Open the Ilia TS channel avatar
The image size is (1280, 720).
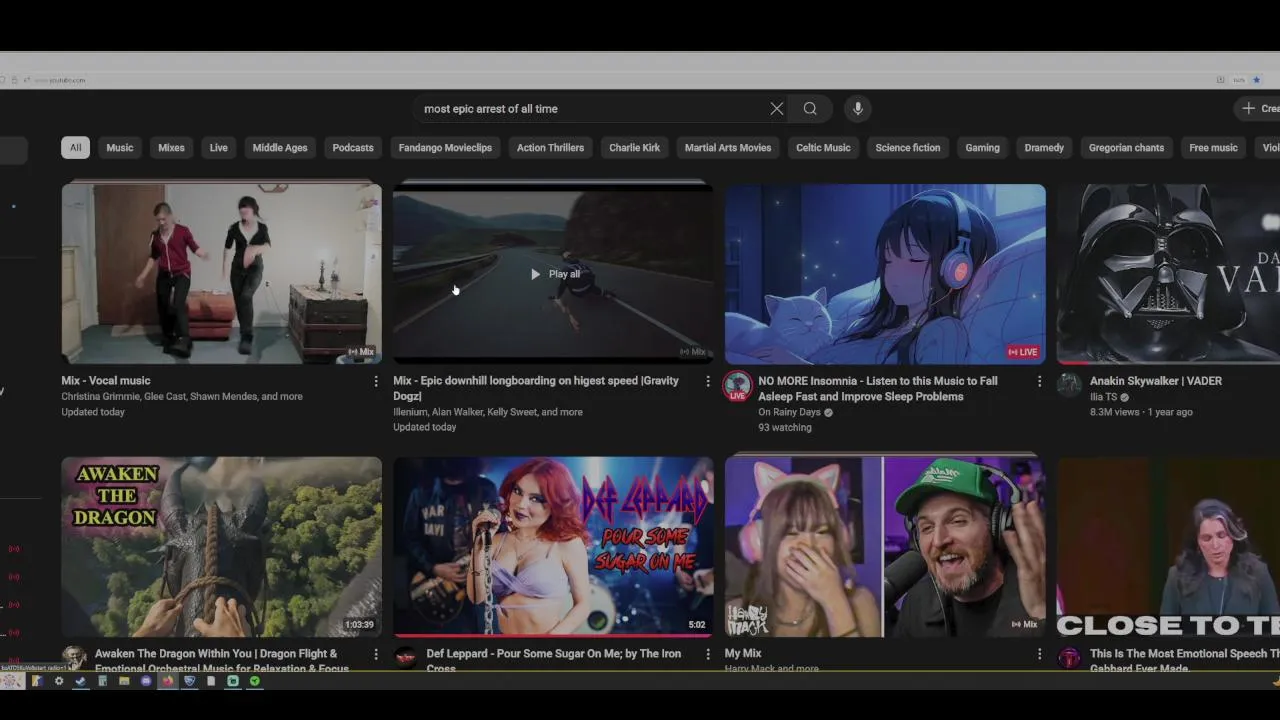[1069, 385]
